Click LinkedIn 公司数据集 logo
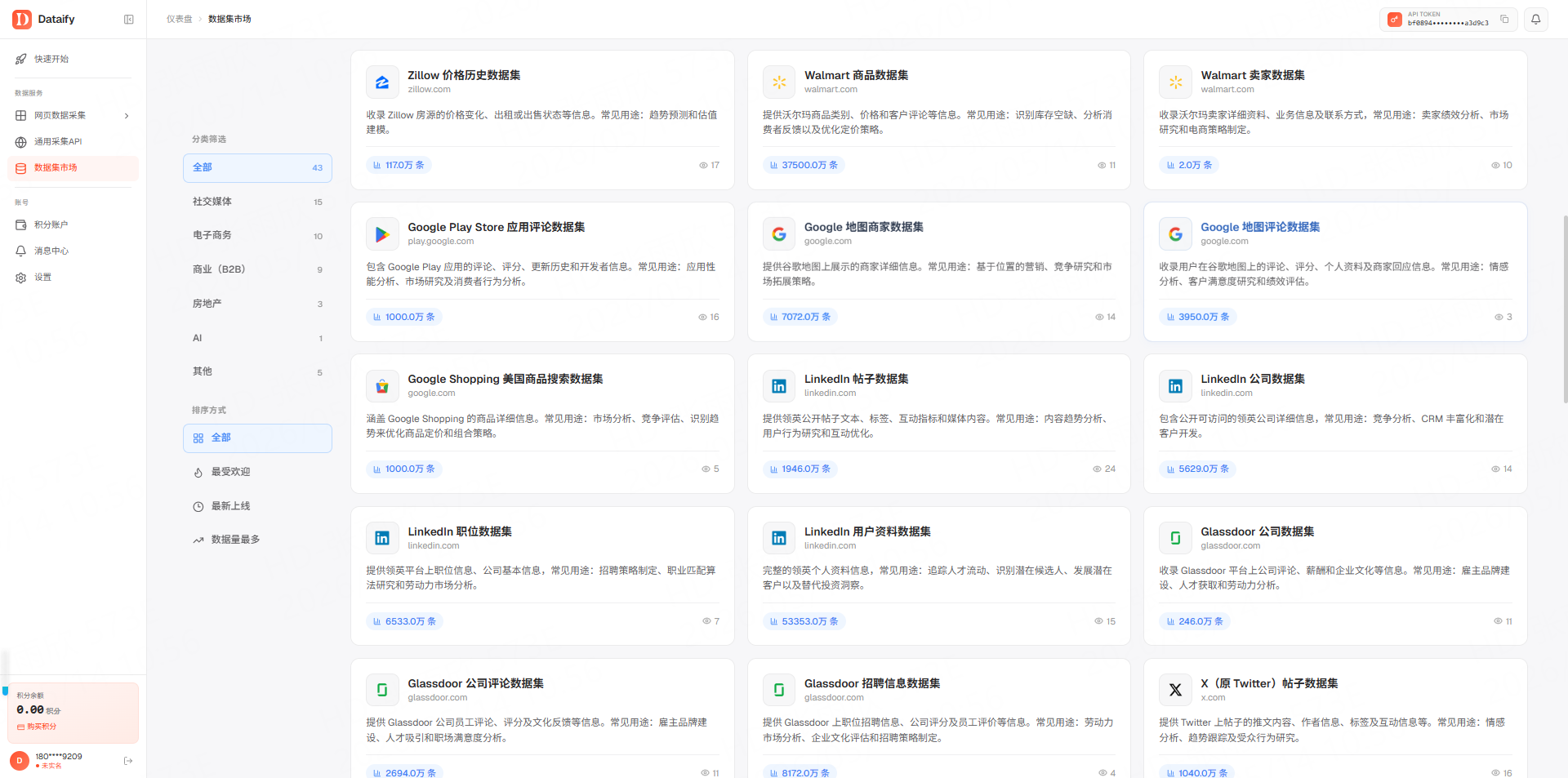Image resolution: width=1568 pixels, height=778 pixels. [x=1175, y=386]
